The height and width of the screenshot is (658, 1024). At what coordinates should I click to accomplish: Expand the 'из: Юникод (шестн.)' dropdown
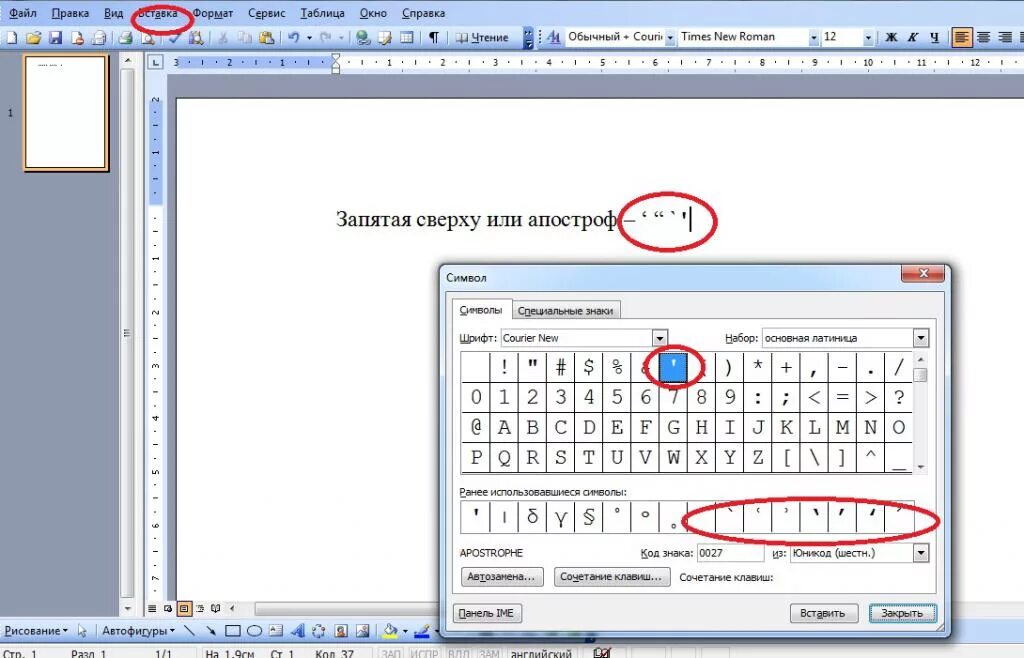[x=921, y=553]
